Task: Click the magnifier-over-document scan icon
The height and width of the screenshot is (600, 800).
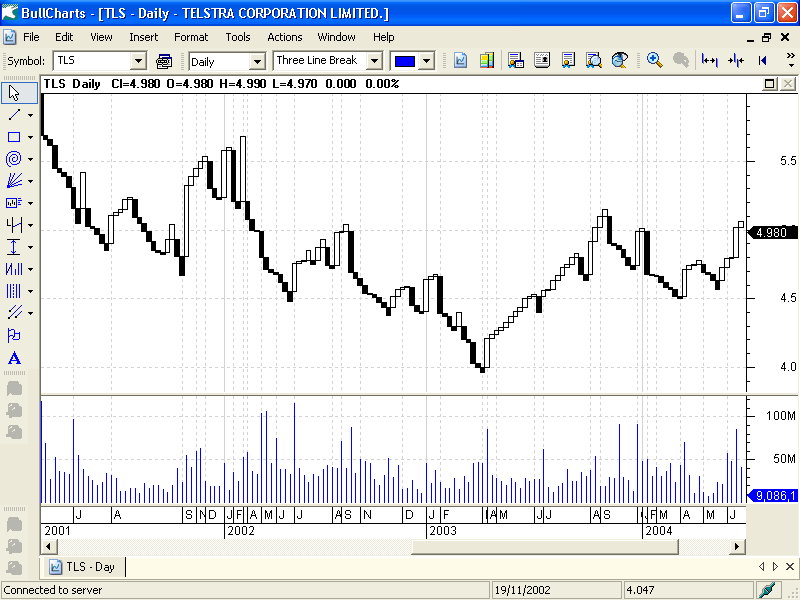Action: coord(593,60)
